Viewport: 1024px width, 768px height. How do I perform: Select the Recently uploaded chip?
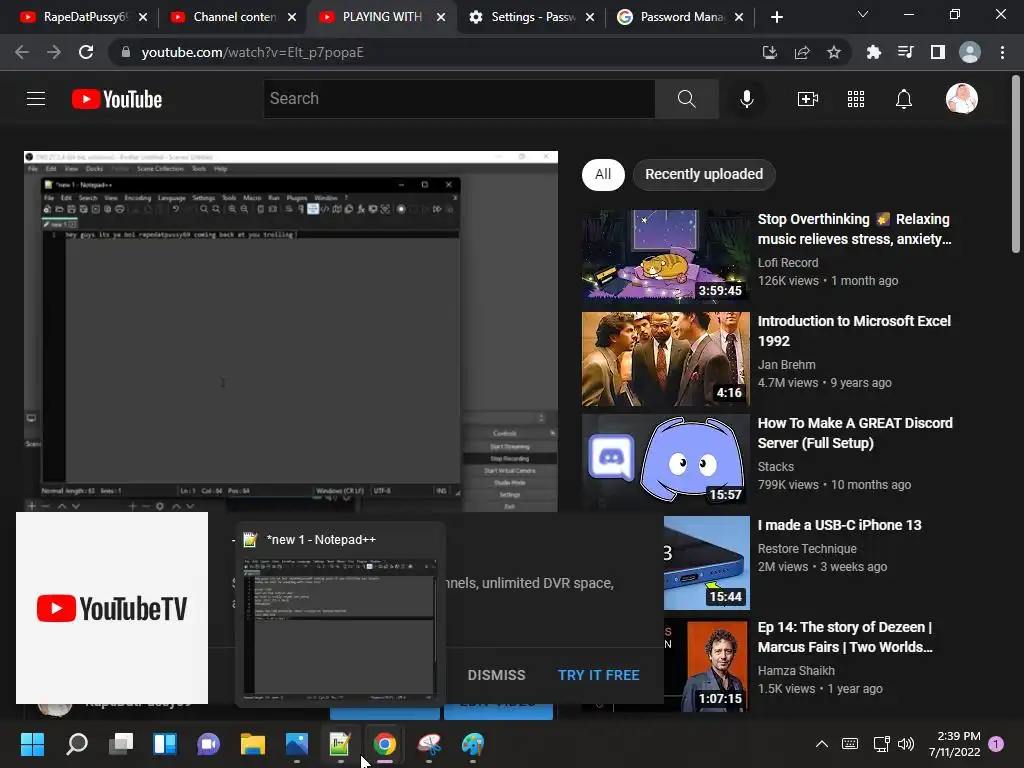tap(704, 174)
